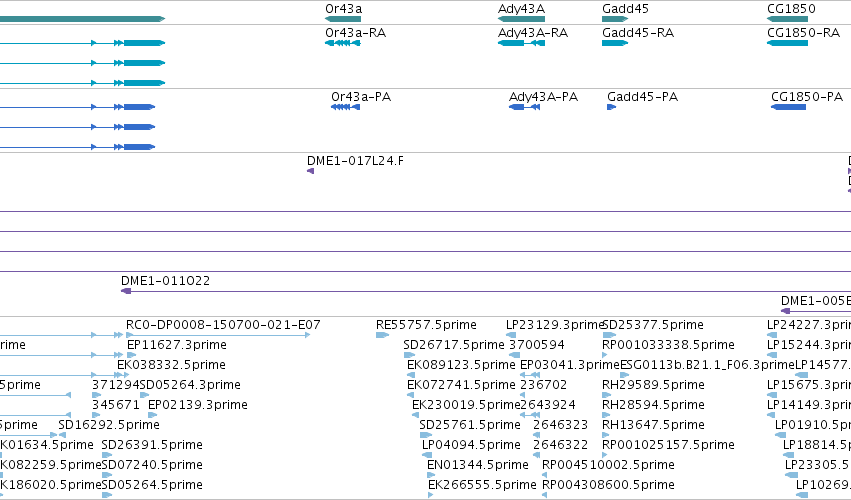The width and height of the screenshot is (851, 500).
Task: Open the RC0-DP0008-150700-021-E07 label
Action: click(x=223, y=325)
